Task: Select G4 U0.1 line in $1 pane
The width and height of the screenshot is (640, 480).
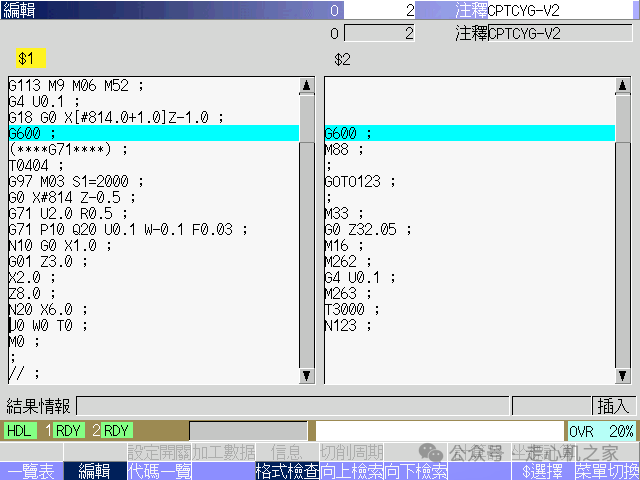Action: coord(154,101)
